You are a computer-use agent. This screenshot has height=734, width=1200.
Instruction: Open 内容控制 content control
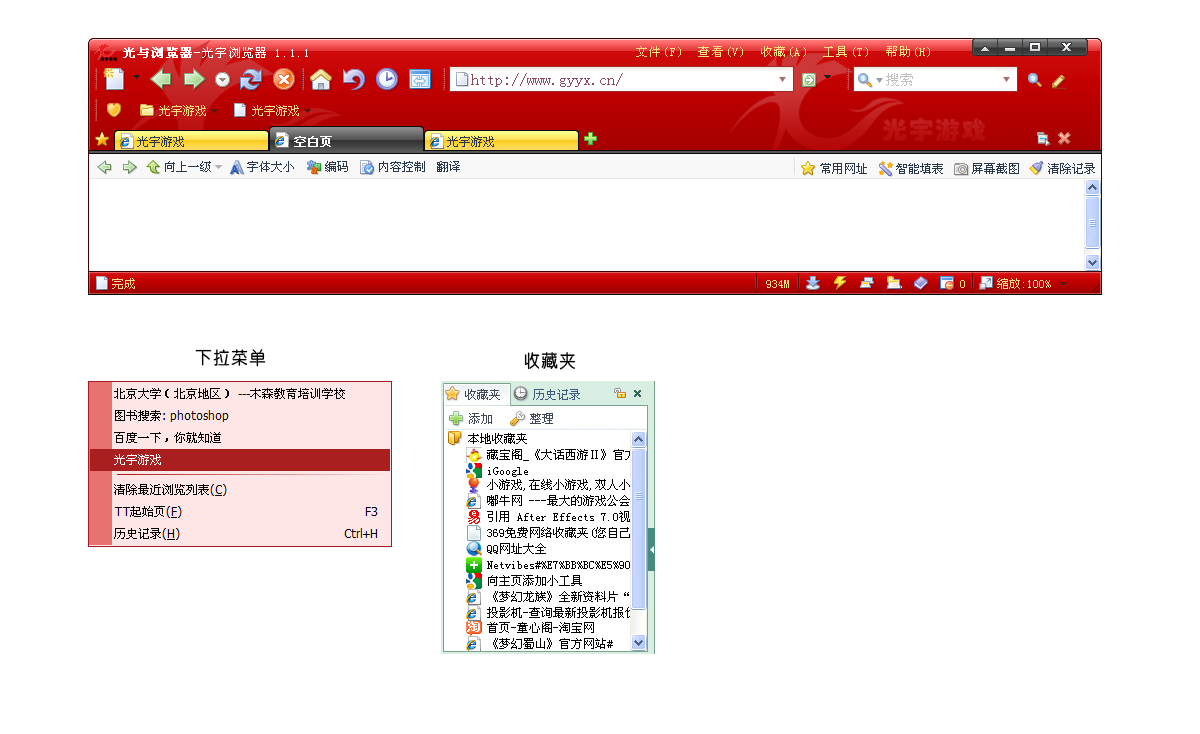pyautogui.click(x=393, y=168)
